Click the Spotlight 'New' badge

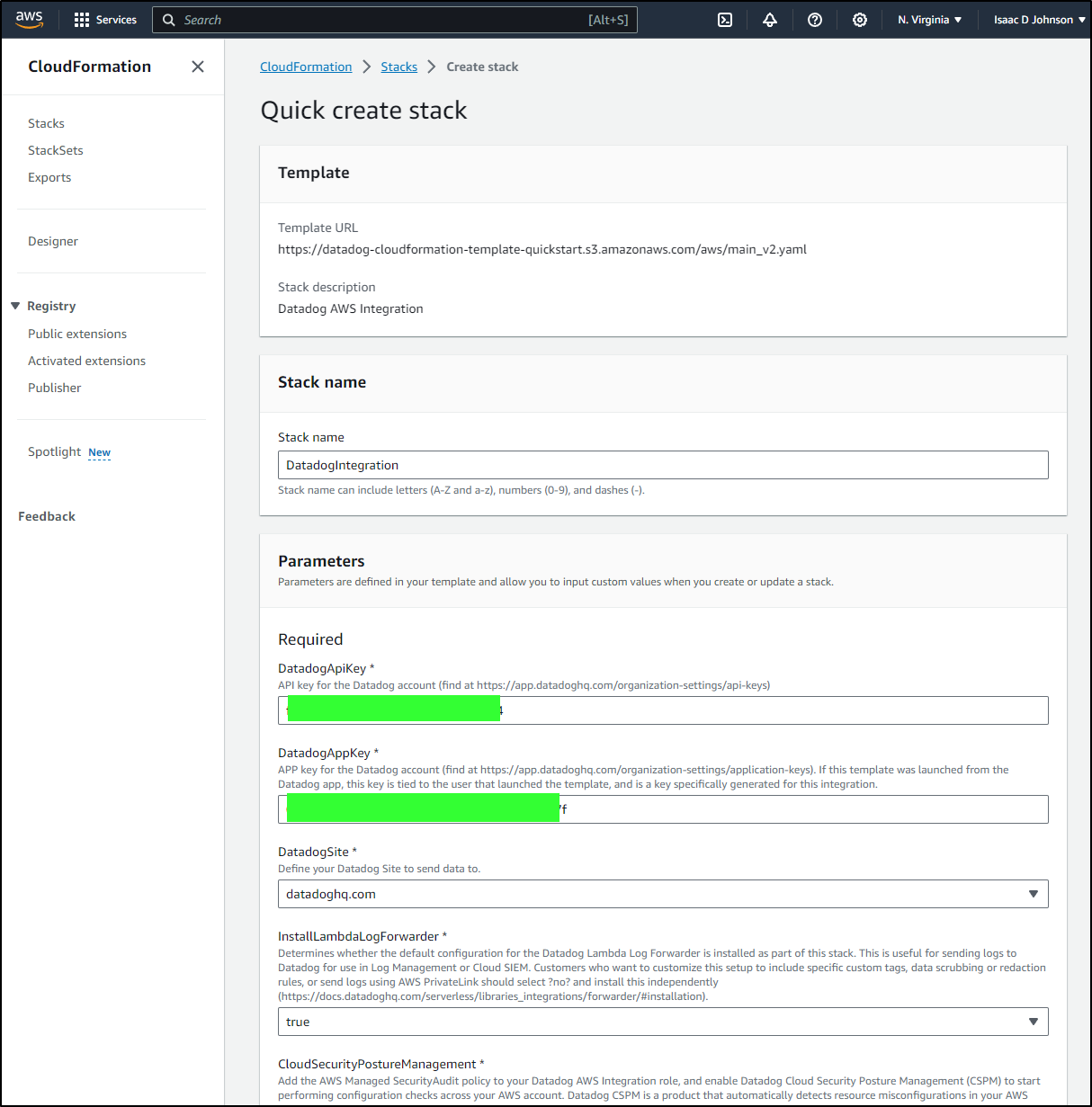point(100,452)
